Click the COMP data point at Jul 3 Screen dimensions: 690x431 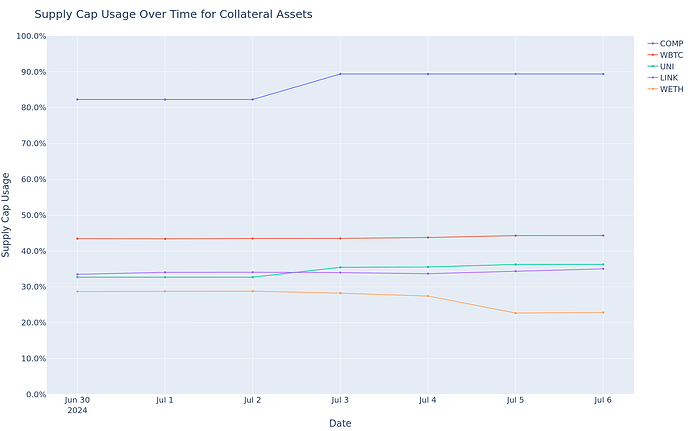coord(340,74)
